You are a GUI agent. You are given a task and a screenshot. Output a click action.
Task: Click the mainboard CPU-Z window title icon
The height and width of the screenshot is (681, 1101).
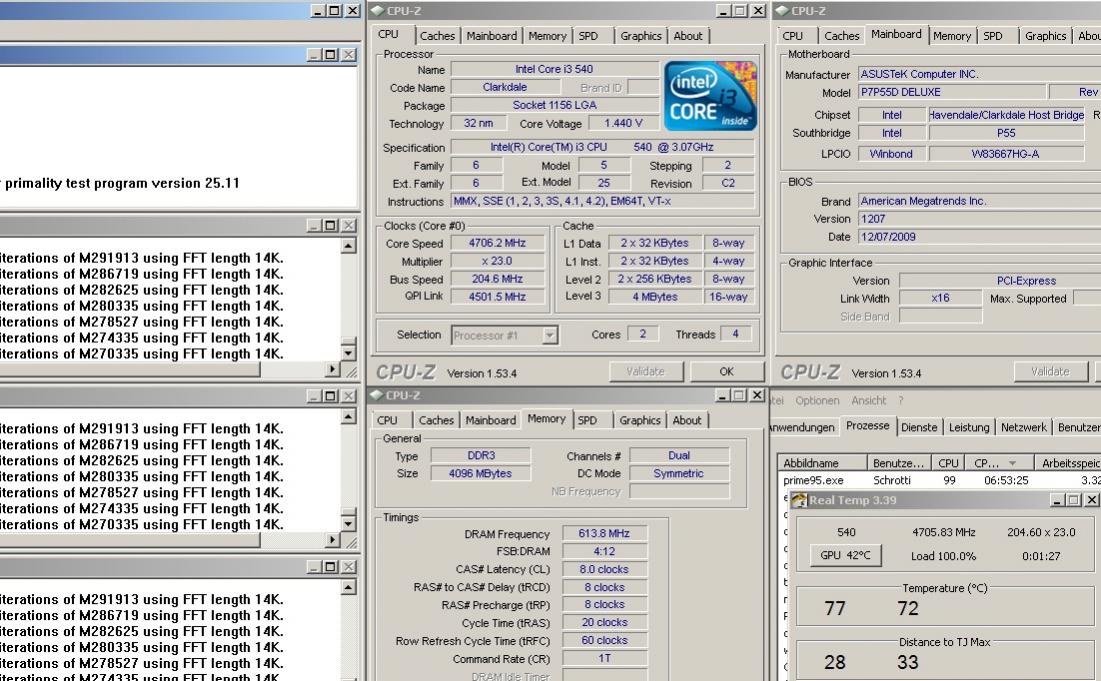[x=782, y=11]
